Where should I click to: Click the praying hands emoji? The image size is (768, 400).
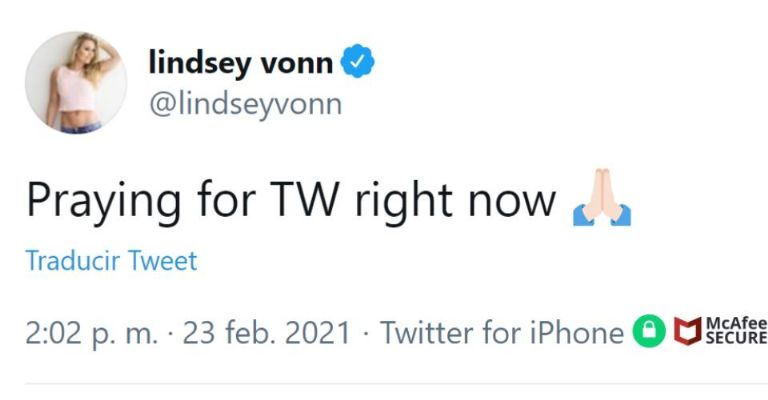coord(600,201)
